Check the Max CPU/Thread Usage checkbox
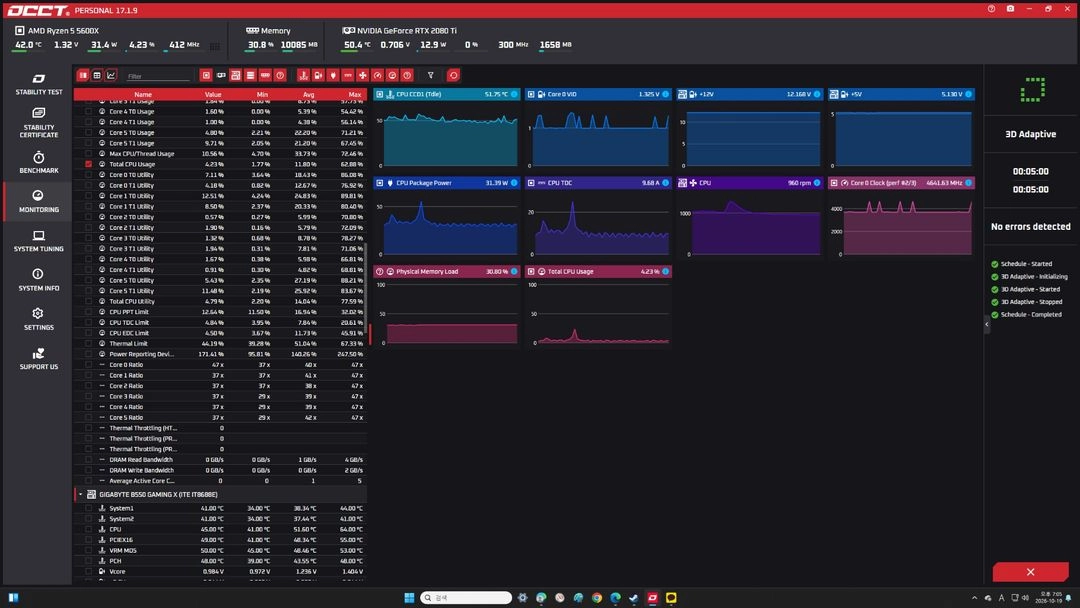The image size is (1080, 608). [x=88, y=154]
